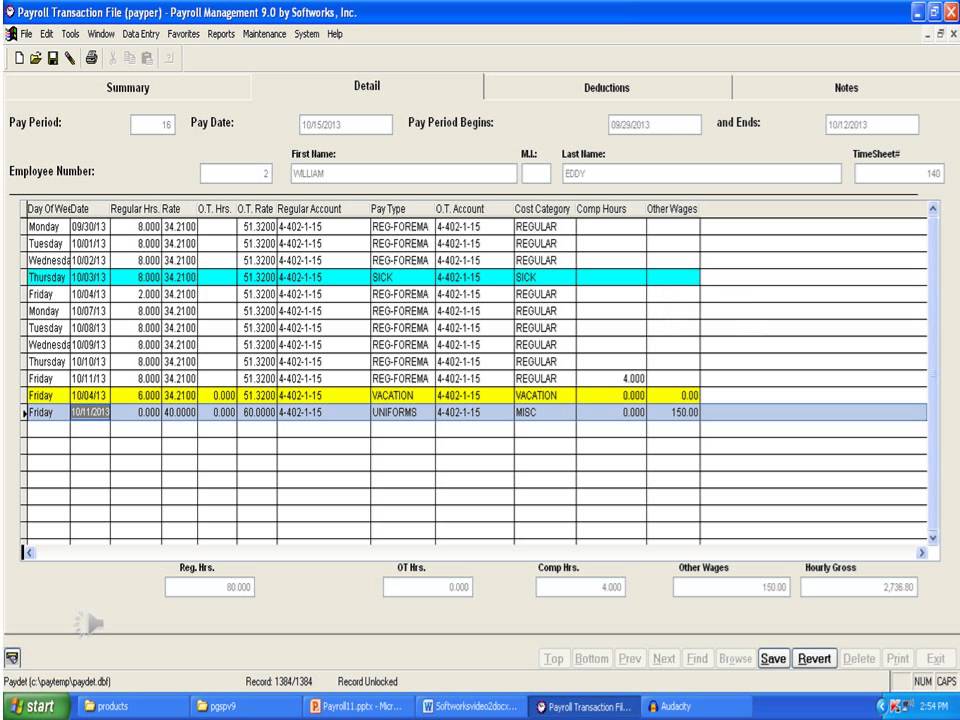Open the System menu
The height and width of the screenshot is (720, 960).
[307, 34]
